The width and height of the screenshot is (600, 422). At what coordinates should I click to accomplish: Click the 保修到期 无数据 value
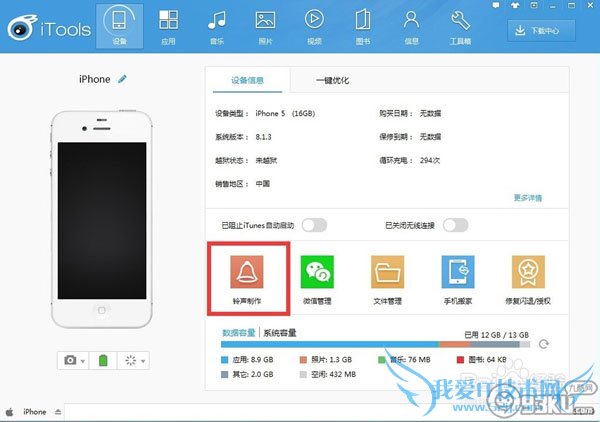pos(430,137)
